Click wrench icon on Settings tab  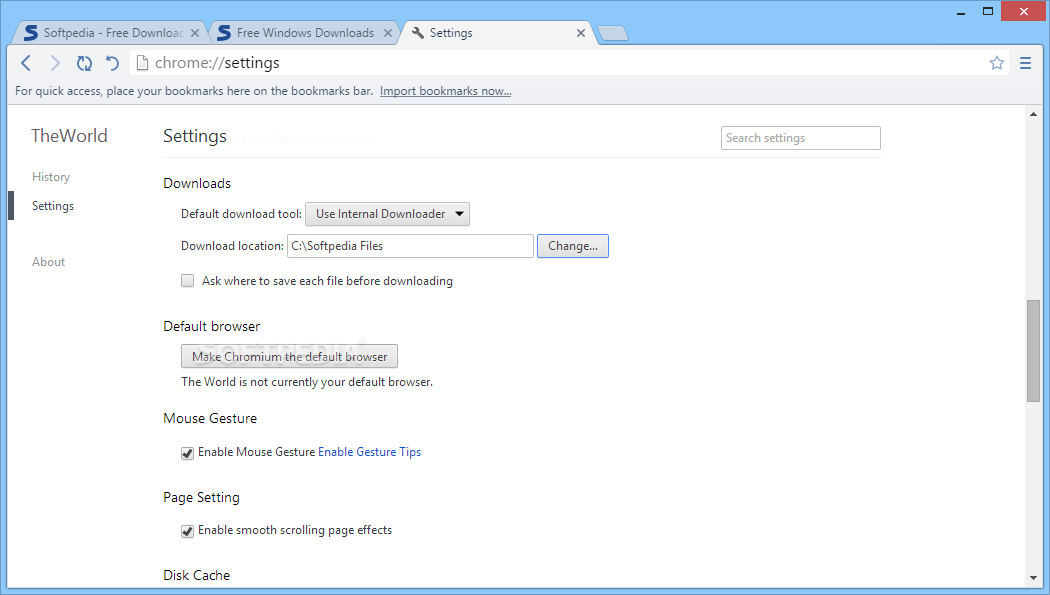(418, 33)
